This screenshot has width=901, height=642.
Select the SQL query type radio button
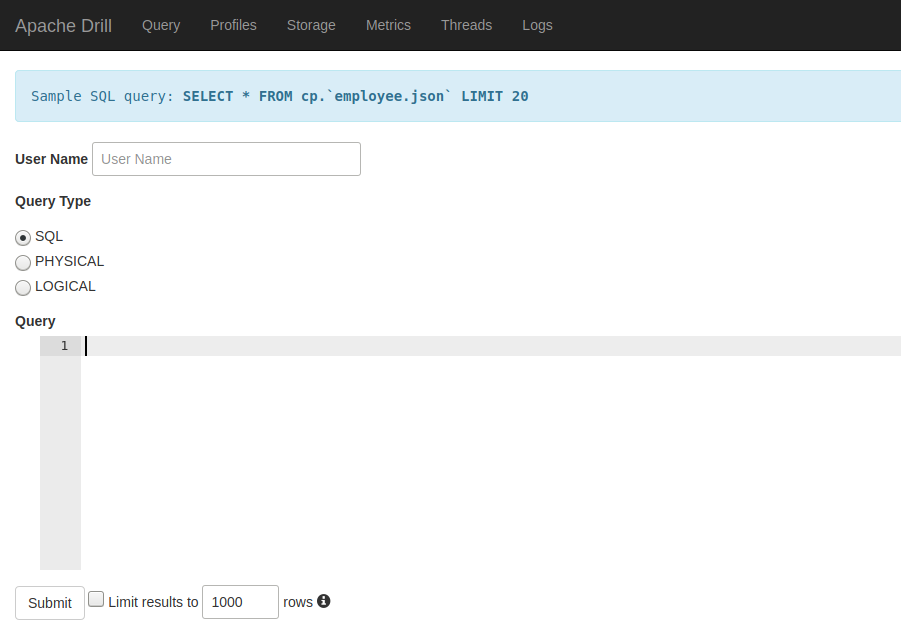[23, 237]
